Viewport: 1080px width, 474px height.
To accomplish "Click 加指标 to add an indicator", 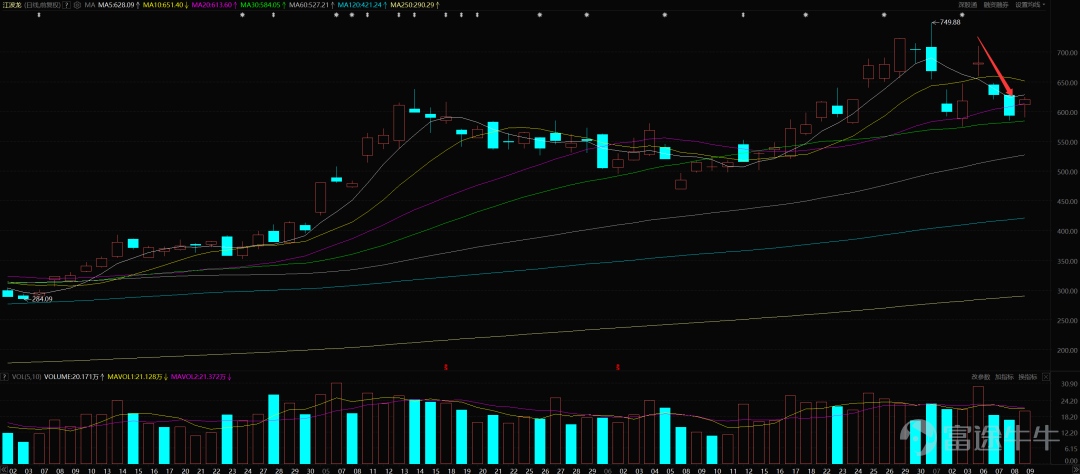I will click(1004, 377).
